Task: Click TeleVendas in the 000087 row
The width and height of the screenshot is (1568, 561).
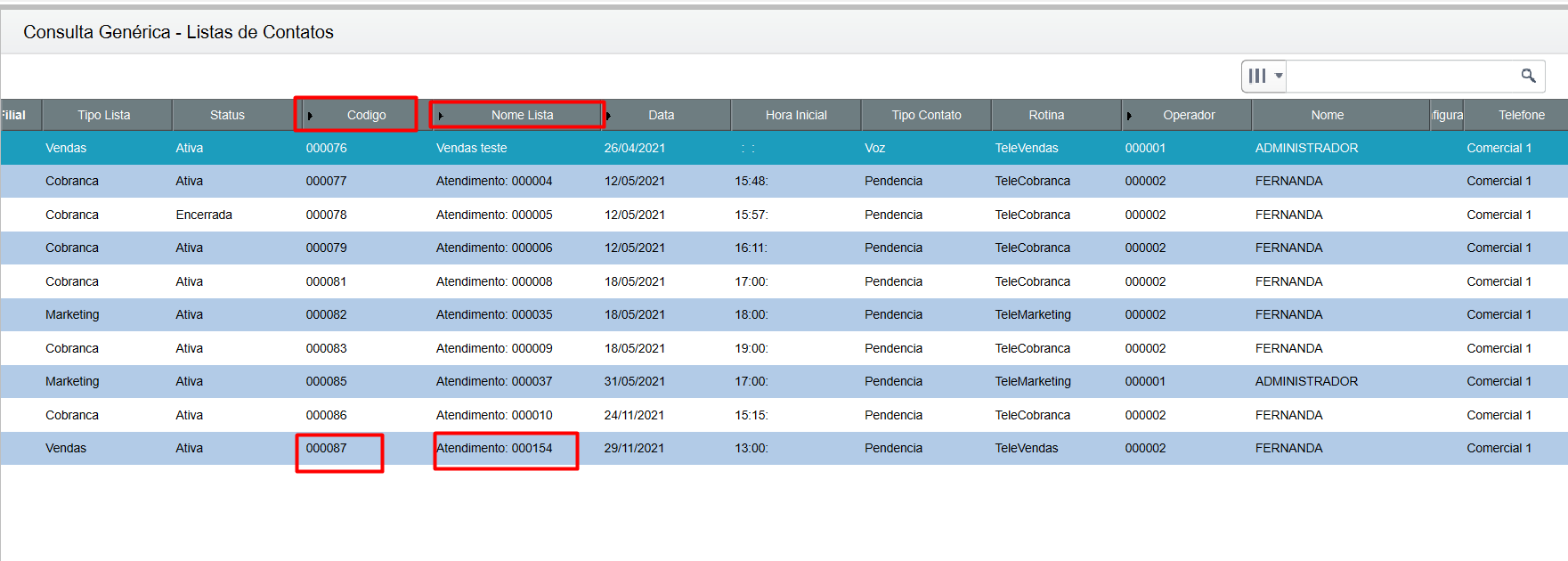Action: [1027, 448]
